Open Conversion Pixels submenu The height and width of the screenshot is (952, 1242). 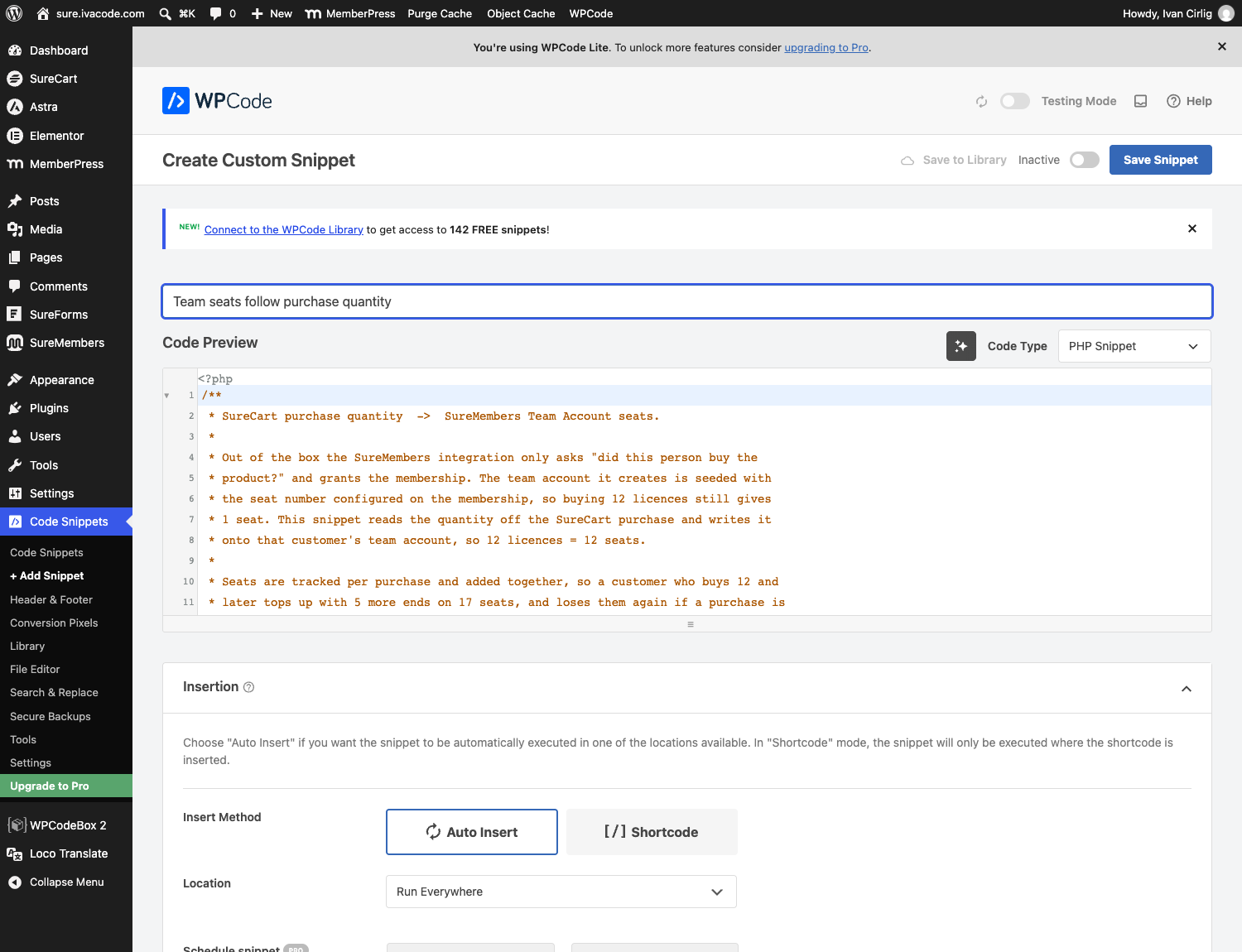[x=54, y=623]
